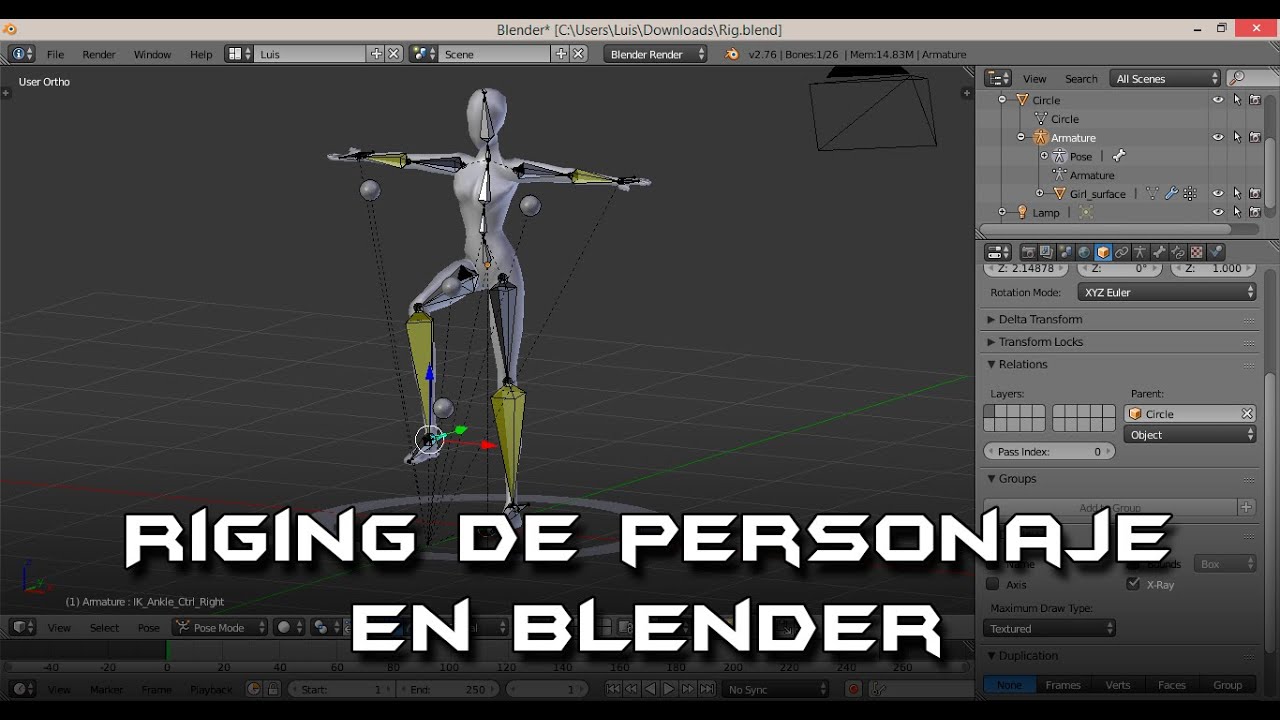Viewport: 1280px width, 720px height.
Task: Hide the Armature object via its eye icon
Action: 1218,137
